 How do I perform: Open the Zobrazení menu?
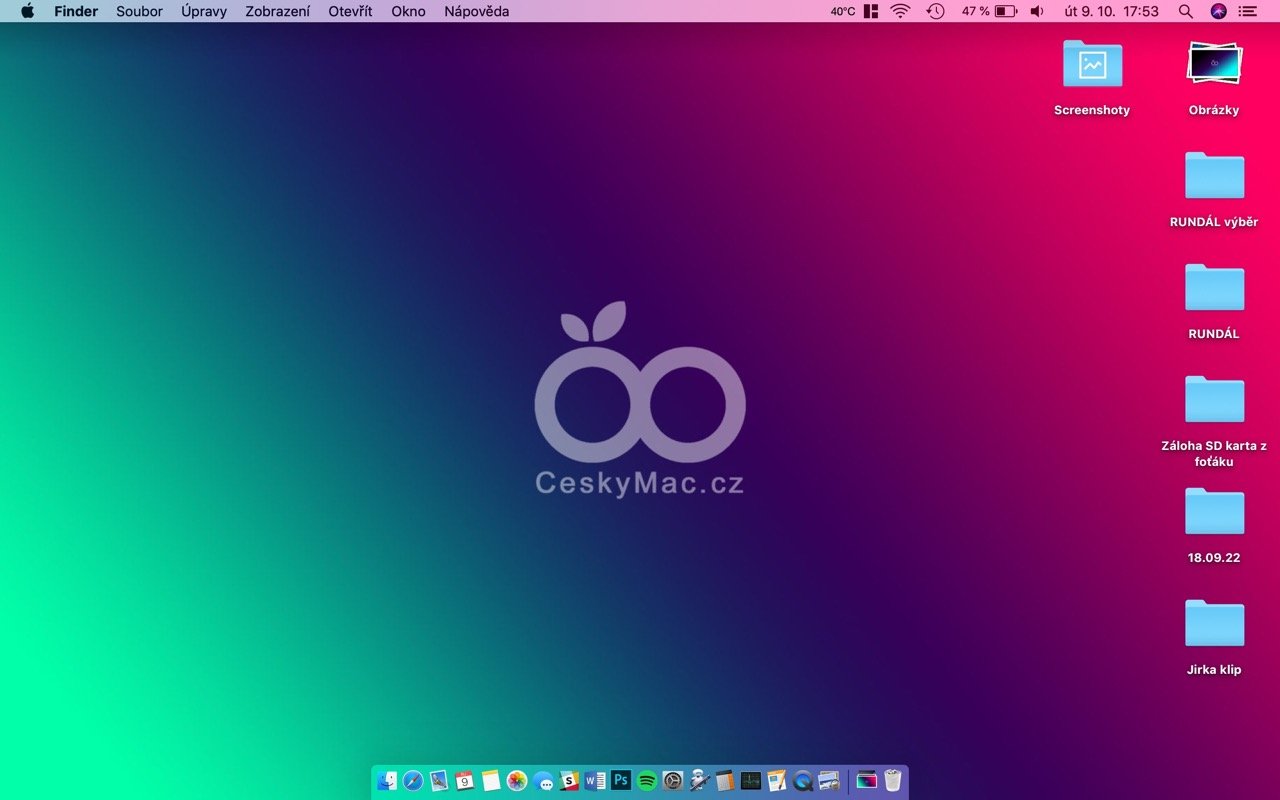click(277, 11)
